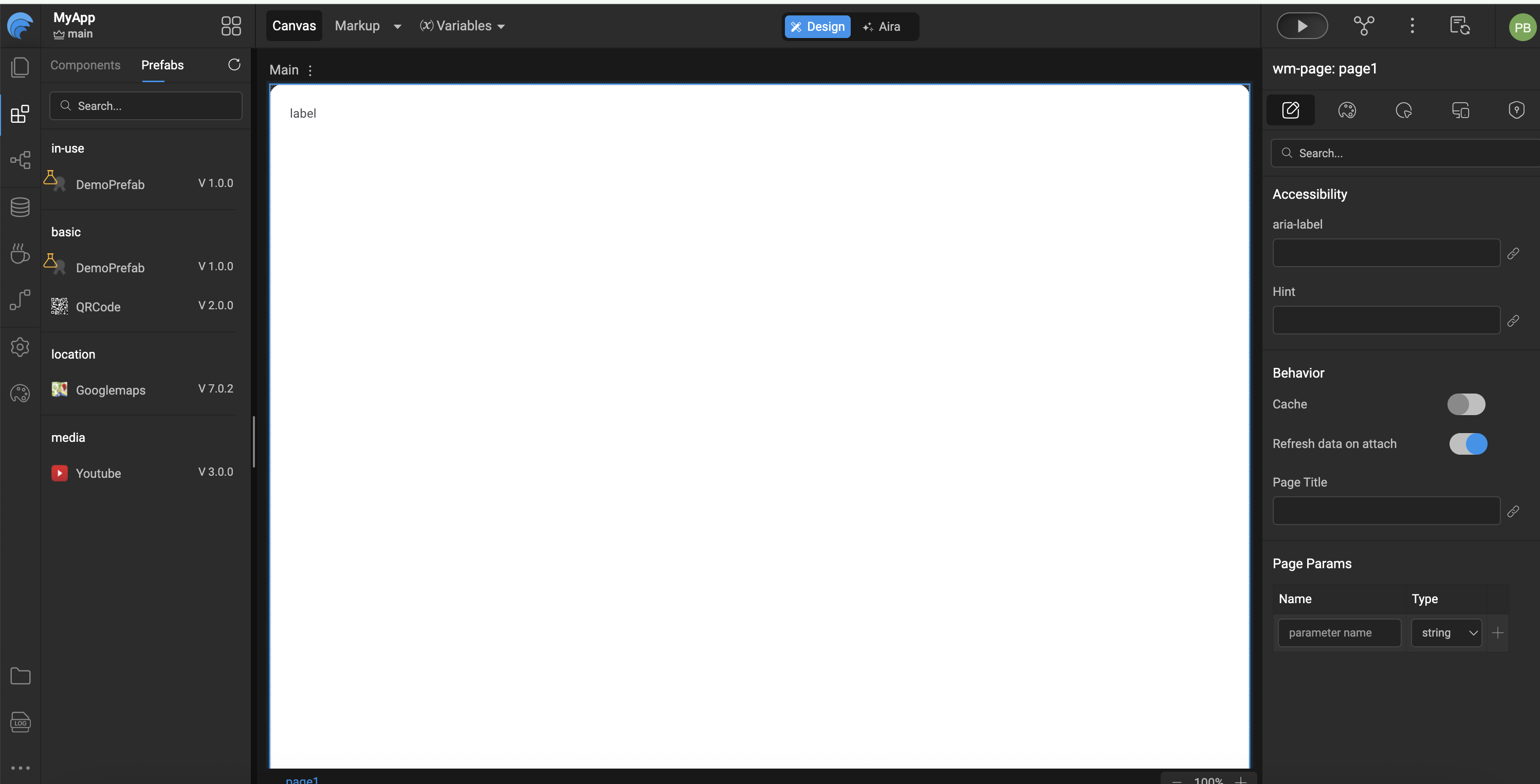Image resolution: width=1540 pixels, height=784 pixels.
Task: Select the Canvas tab
Action: (294, 26)
